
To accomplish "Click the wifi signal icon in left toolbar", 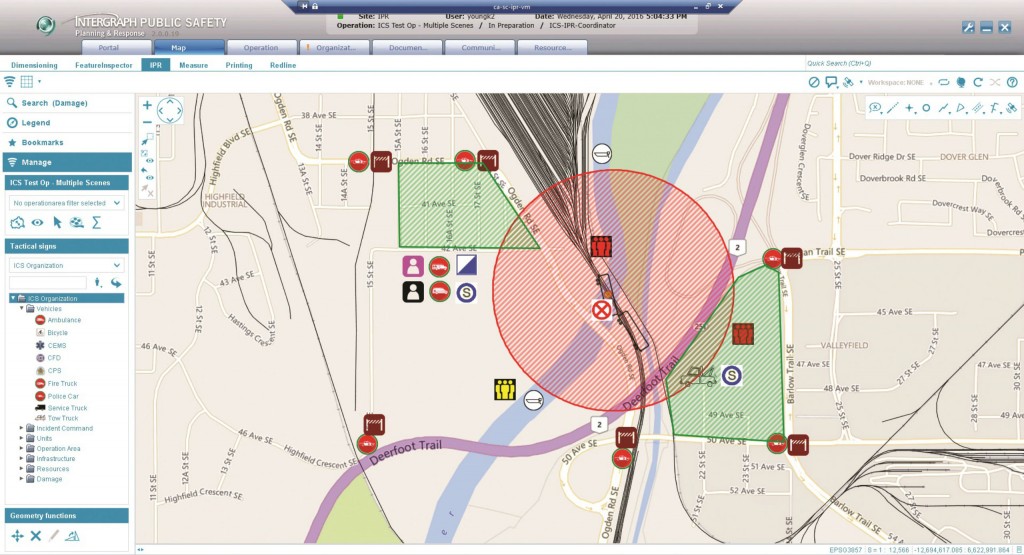I will tap(10, 82).
